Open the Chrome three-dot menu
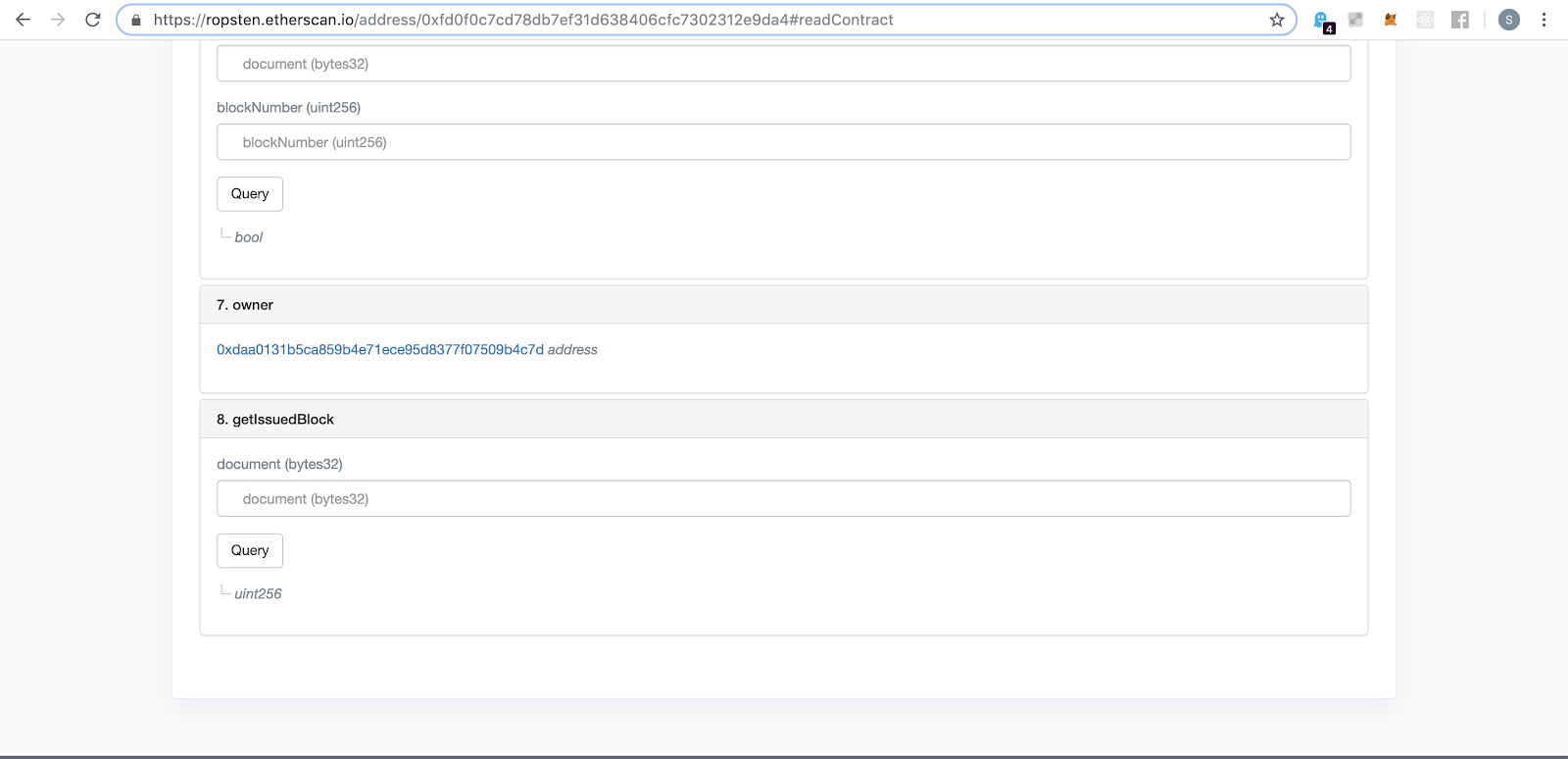The height and width of the screenshot is (759, 1568). click(1543, 20)
